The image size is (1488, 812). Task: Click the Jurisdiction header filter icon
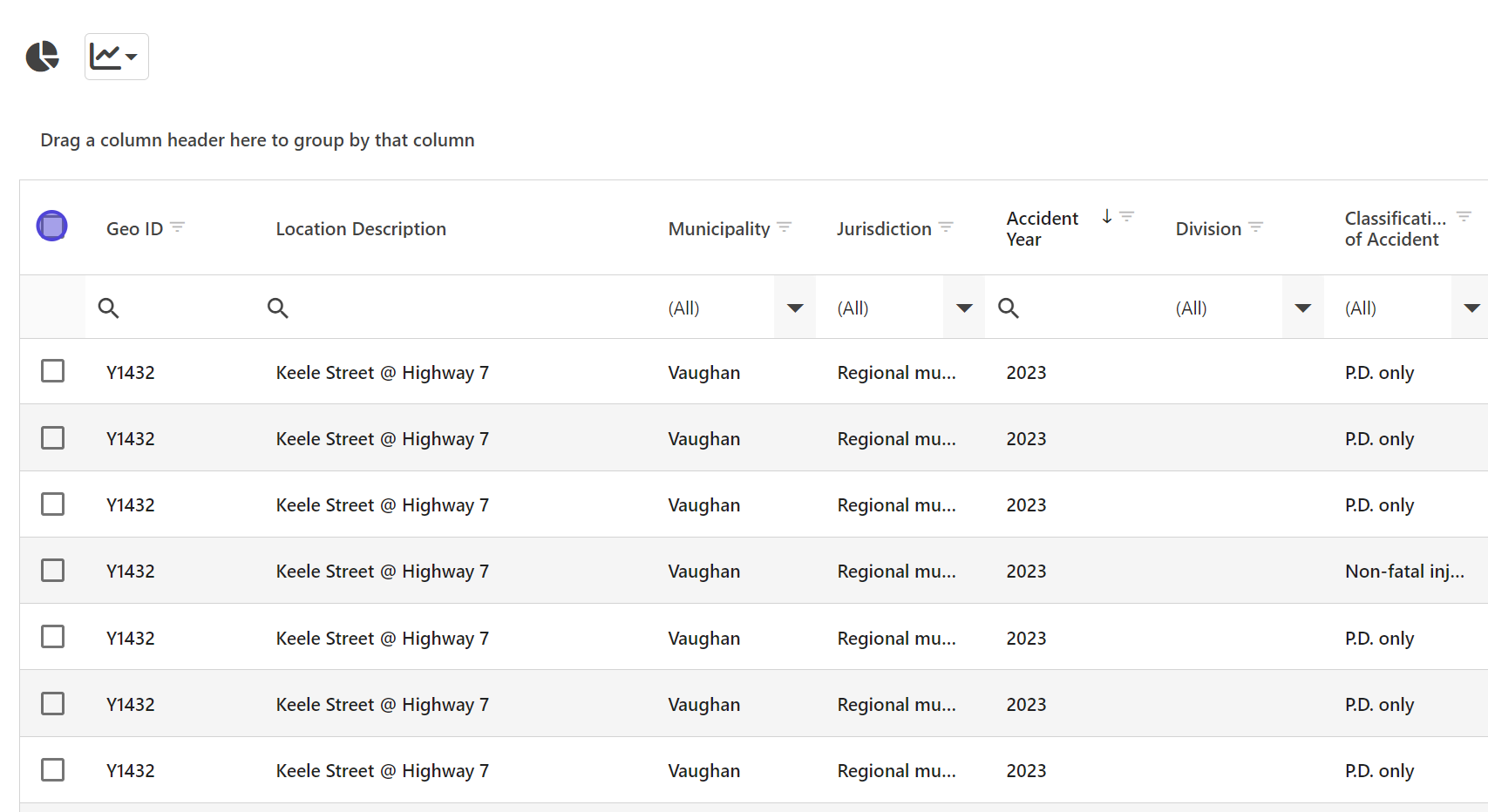coord(946,227)
